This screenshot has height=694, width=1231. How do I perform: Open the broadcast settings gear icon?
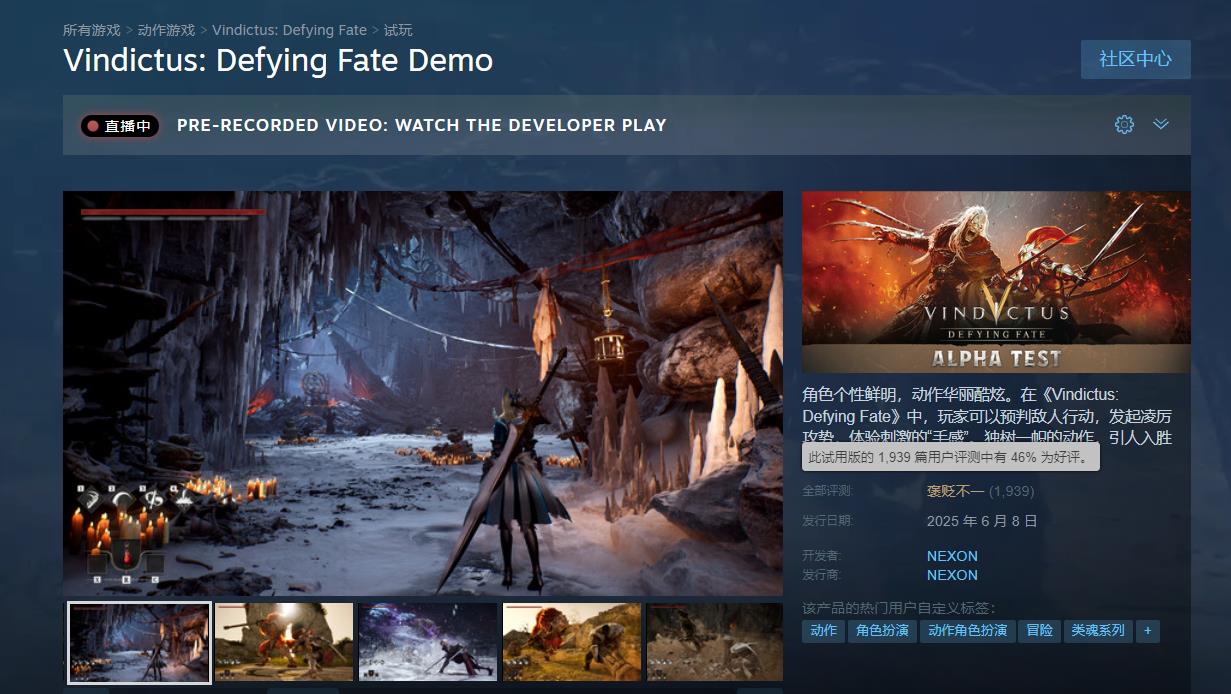[x=1124, y=125]
